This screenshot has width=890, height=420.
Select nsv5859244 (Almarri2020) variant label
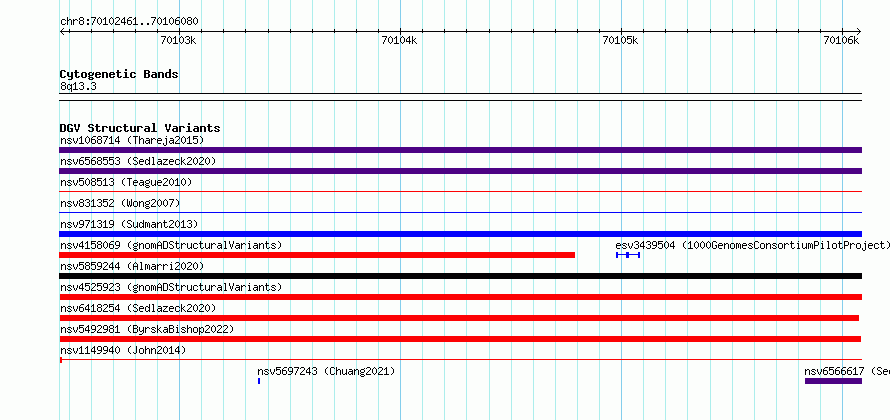tap(132, 266)
